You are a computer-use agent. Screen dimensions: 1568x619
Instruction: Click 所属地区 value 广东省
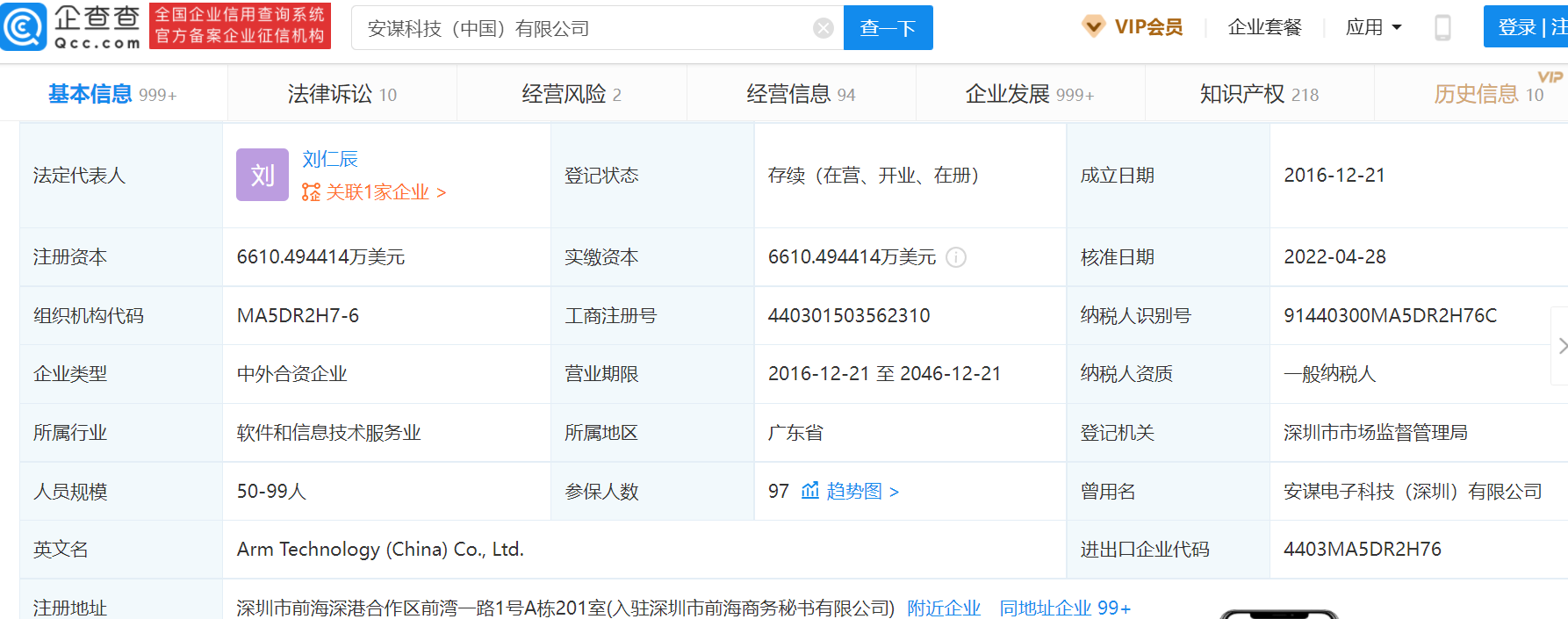pyautogui.click(x=795, y=433)
